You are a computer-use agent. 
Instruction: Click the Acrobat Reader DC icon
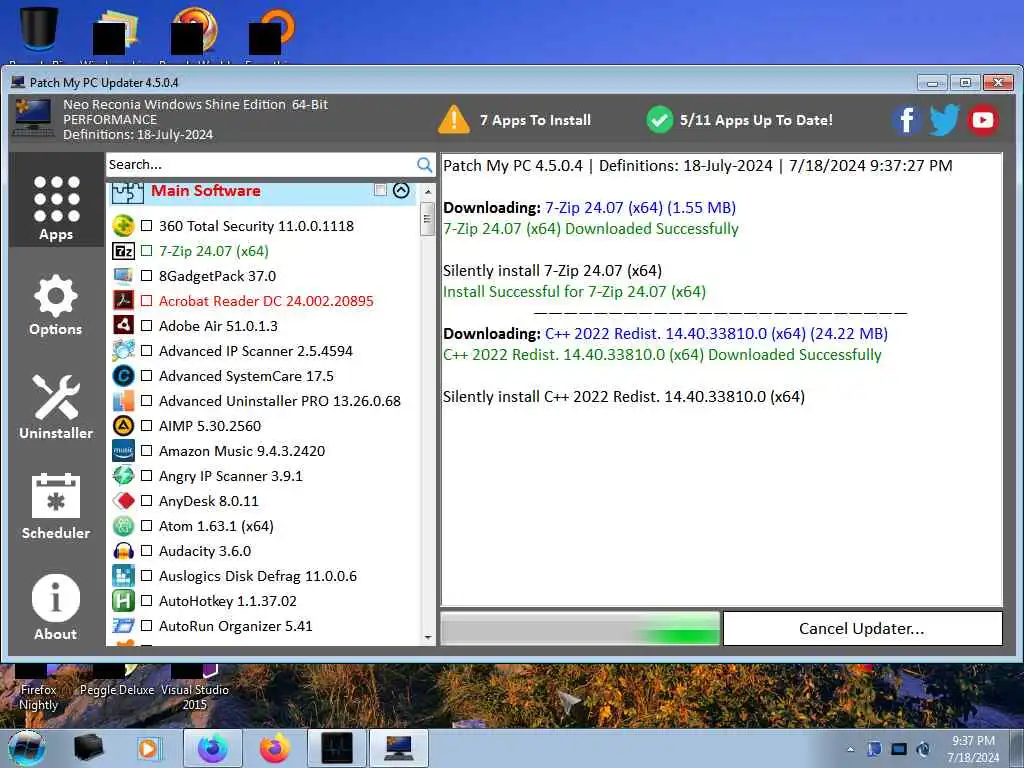coord(123,300)
